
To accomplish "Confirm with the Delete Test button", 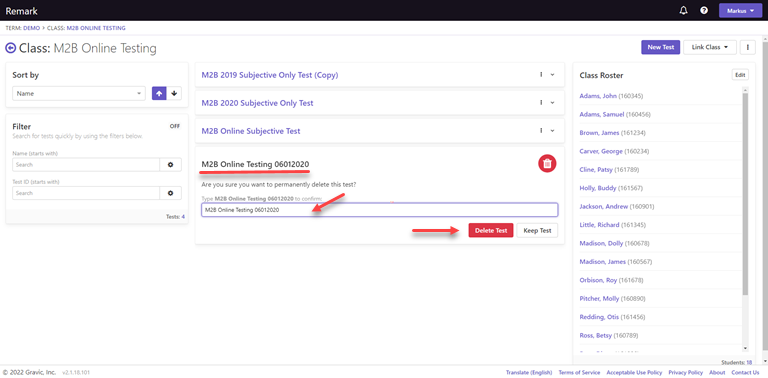I will click(491, 231).
